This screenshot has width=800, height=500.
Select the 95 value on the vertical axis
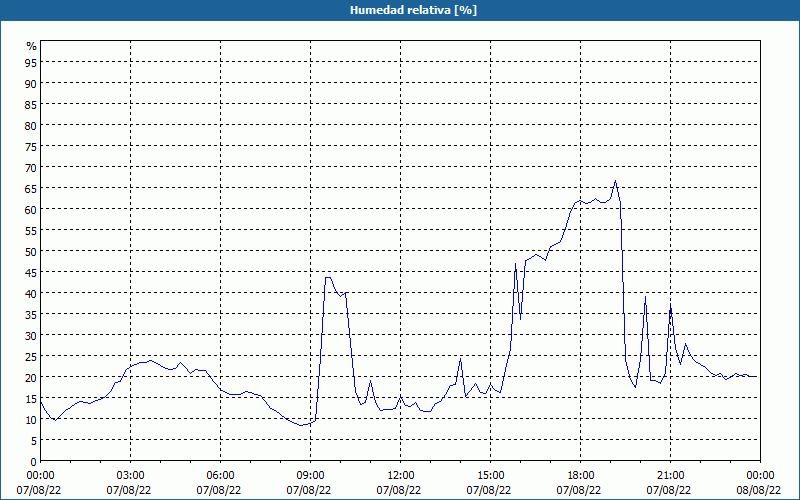pyautogui.click(x=31, y=62)
